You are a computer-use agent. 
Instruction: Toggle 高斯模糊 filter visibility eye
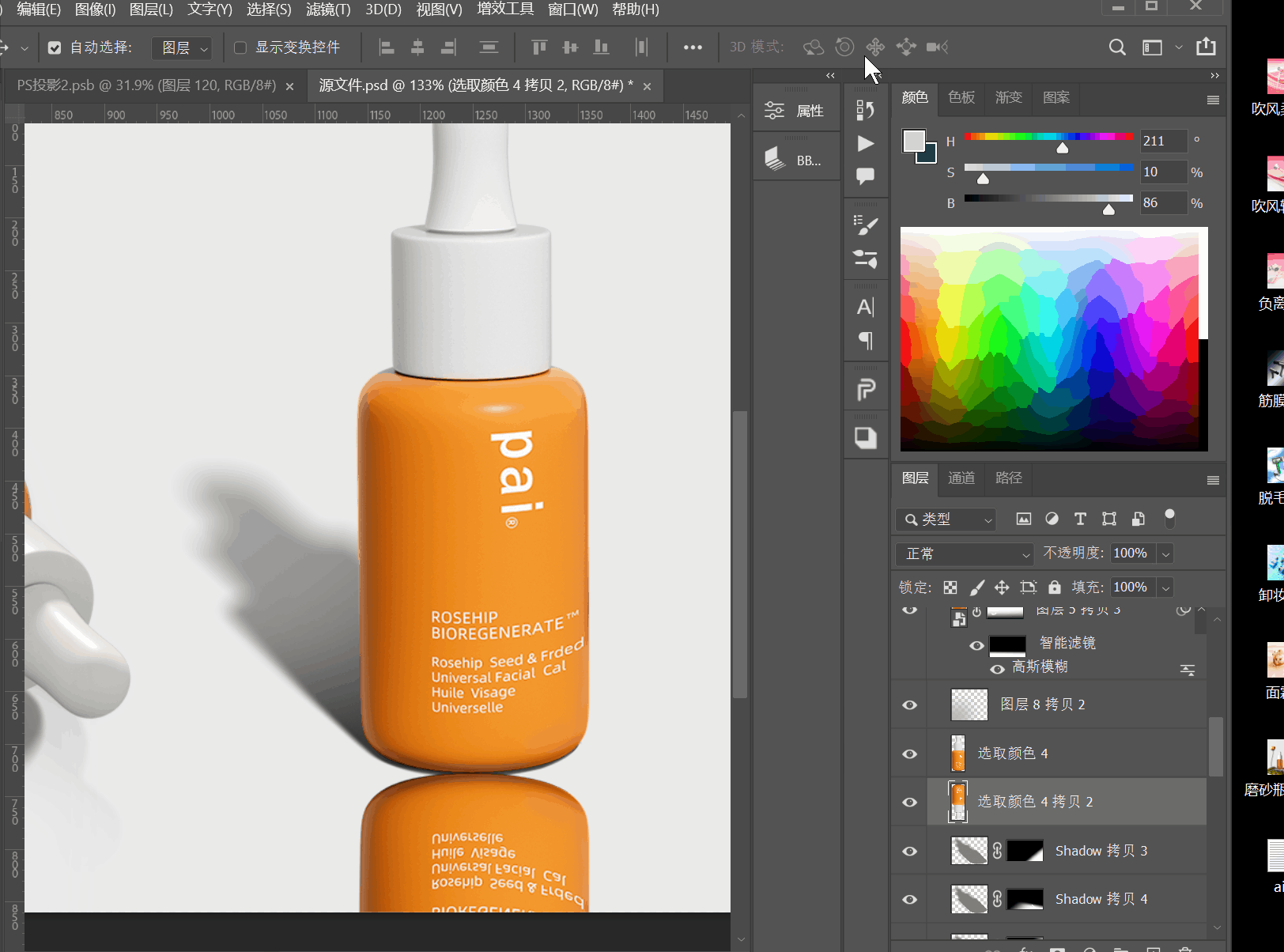click(x=998, y=669)
